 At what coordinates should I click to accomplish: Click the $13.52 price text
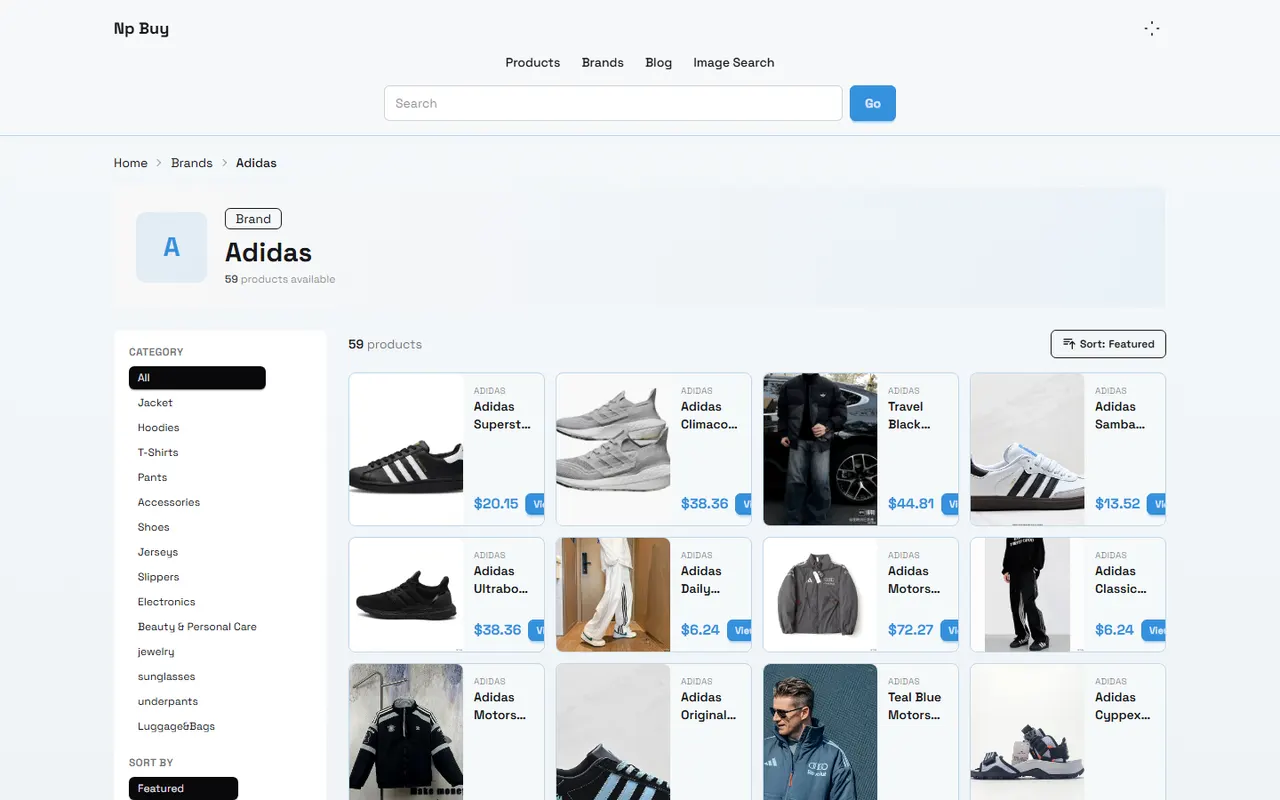point(1117,504)
